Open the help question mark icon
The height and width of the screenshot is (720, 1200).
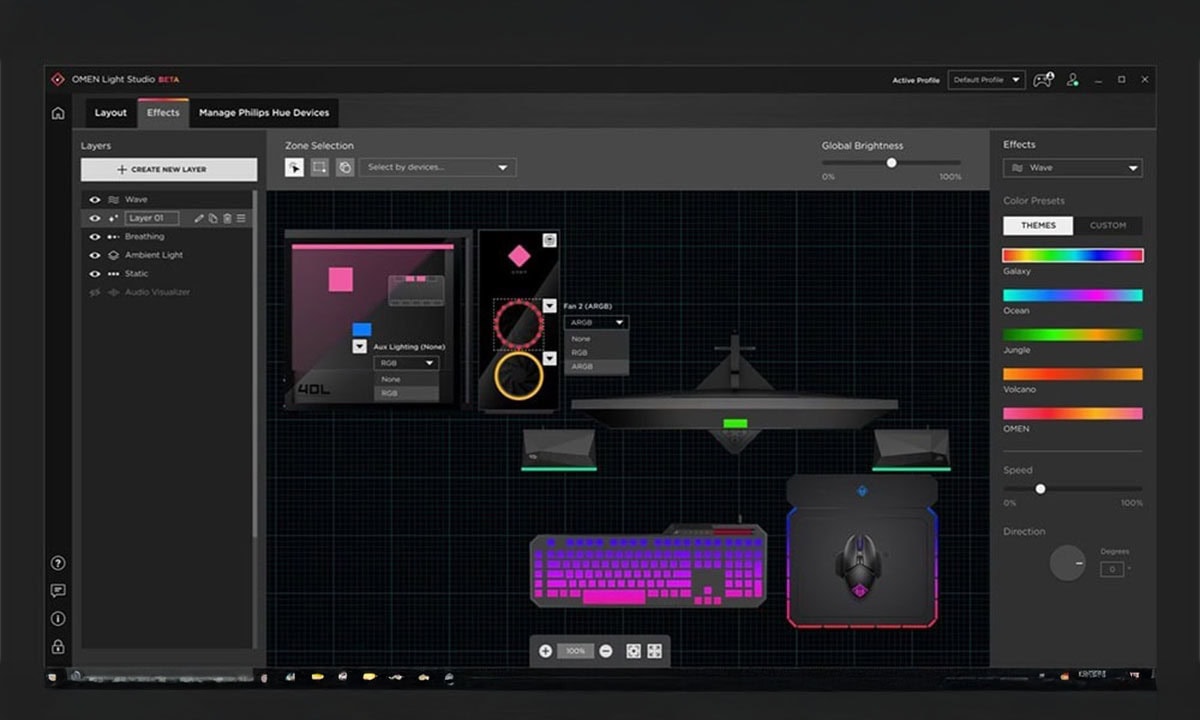click(58, 563)
